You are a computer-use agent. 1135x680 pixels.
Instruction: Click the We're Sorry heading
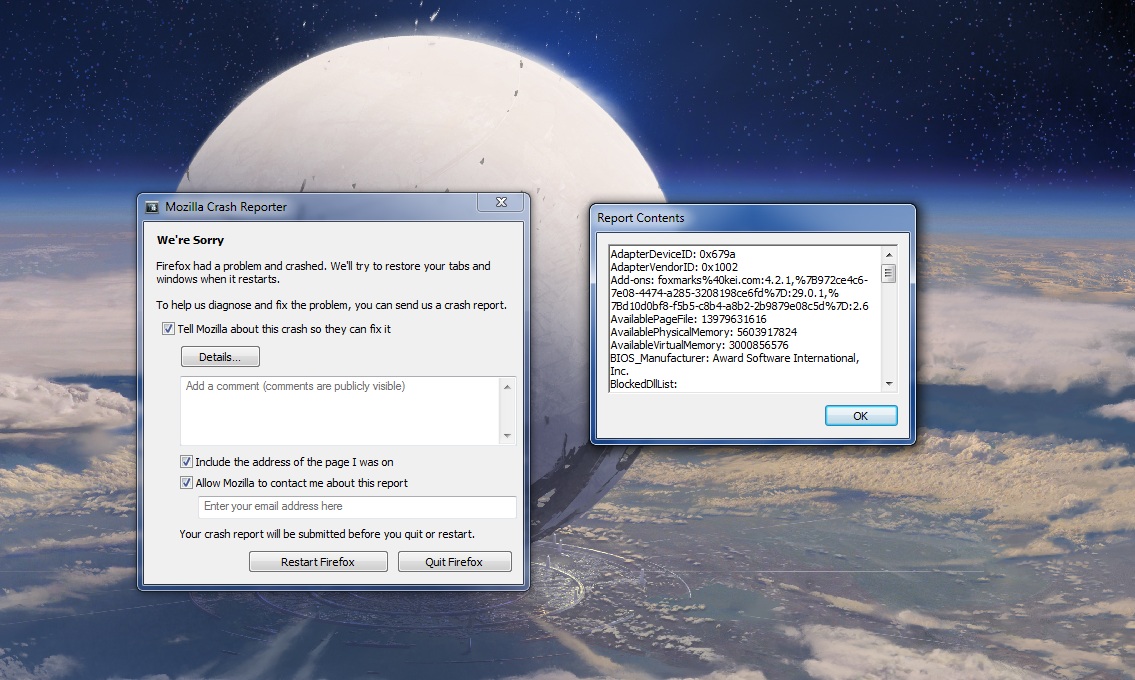[x=190, y=240]
